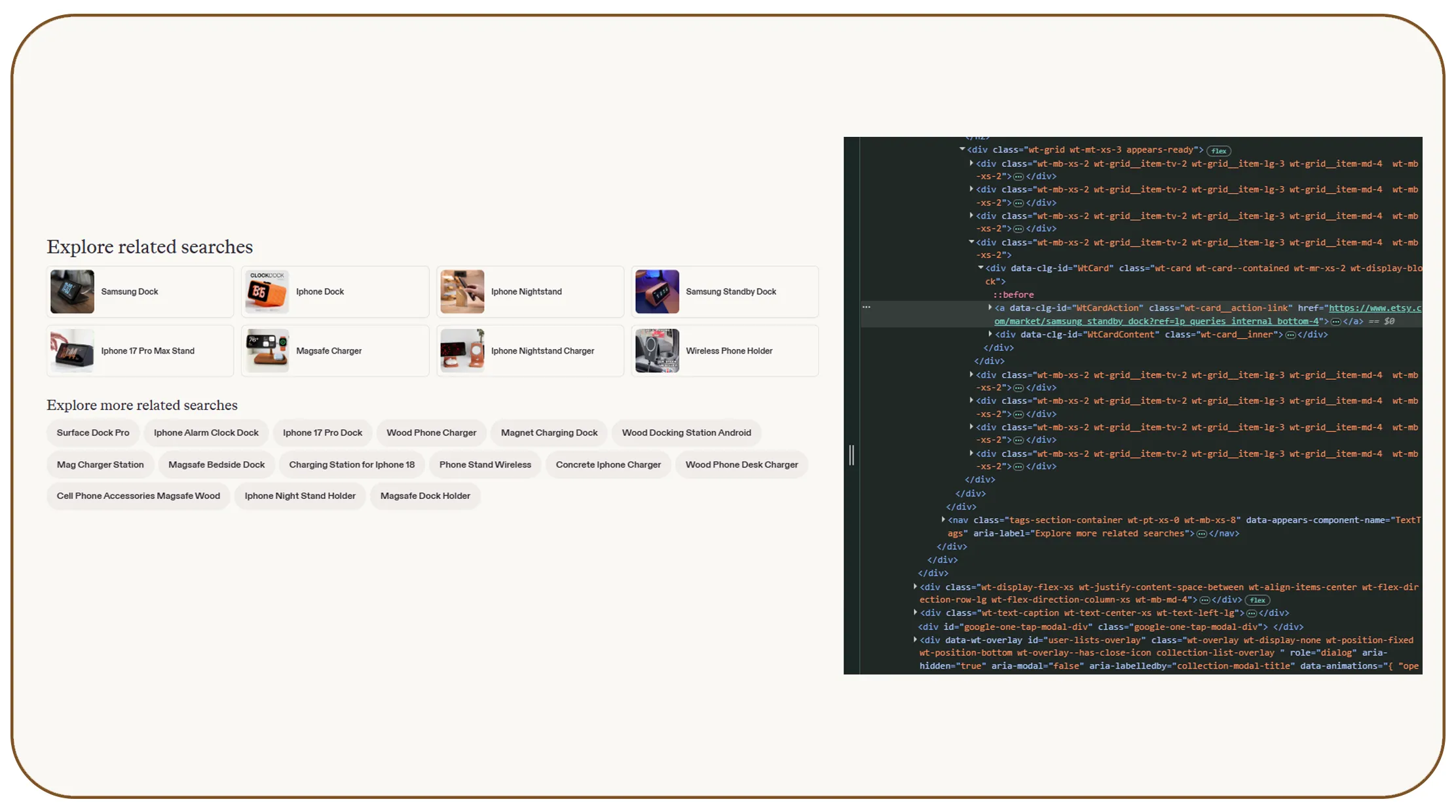Image resolution: width=1456 pixels, height=812 pixels.
Task: Open the Iphone Dock orange clock thumbnail
Action: pyautogui.click(x=267, y=291)
